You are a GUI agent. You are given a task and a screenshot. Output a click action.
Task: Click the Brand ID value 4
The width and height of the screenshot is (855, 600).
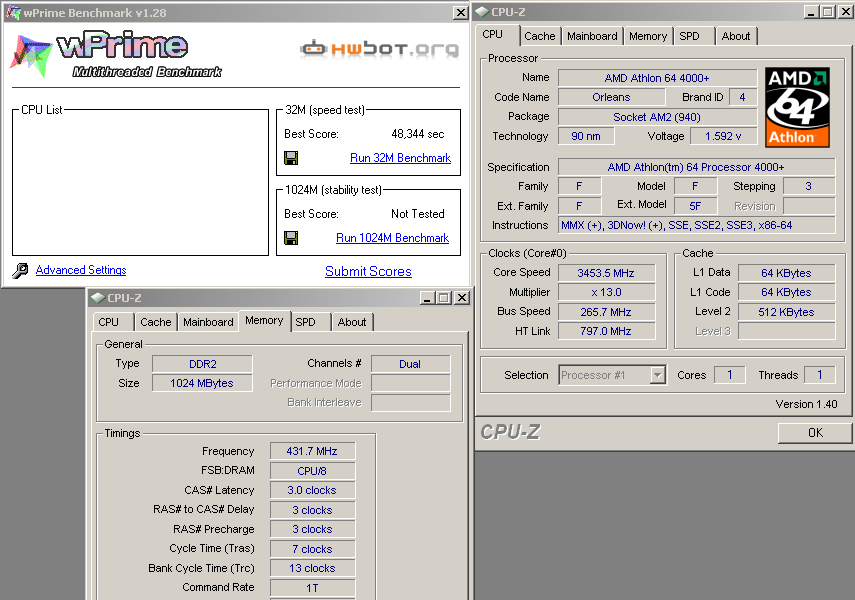tap(743, 98)
